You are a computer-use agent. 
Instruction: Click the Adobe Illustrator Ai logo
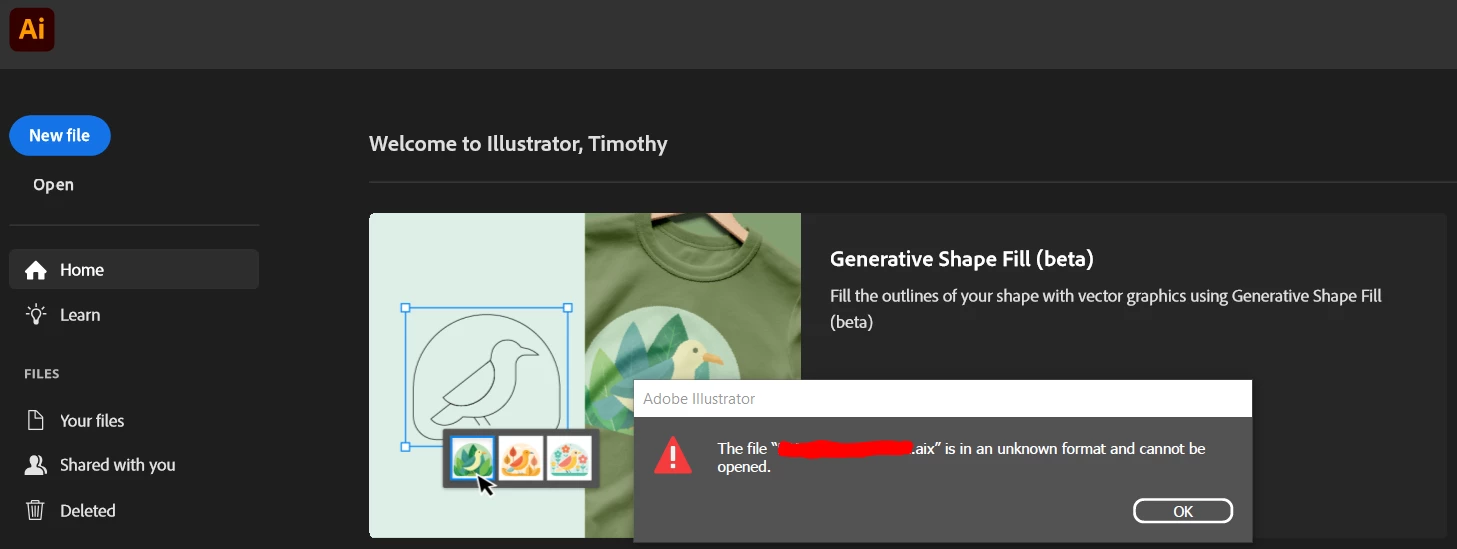coord(32,29)
